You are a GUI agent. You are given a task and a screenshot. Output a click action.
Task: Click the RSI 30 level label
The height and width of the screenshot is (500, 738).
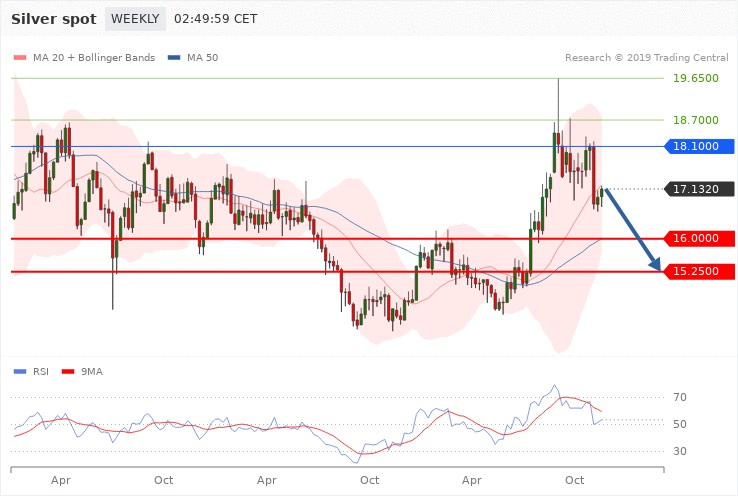click(680, 451)
